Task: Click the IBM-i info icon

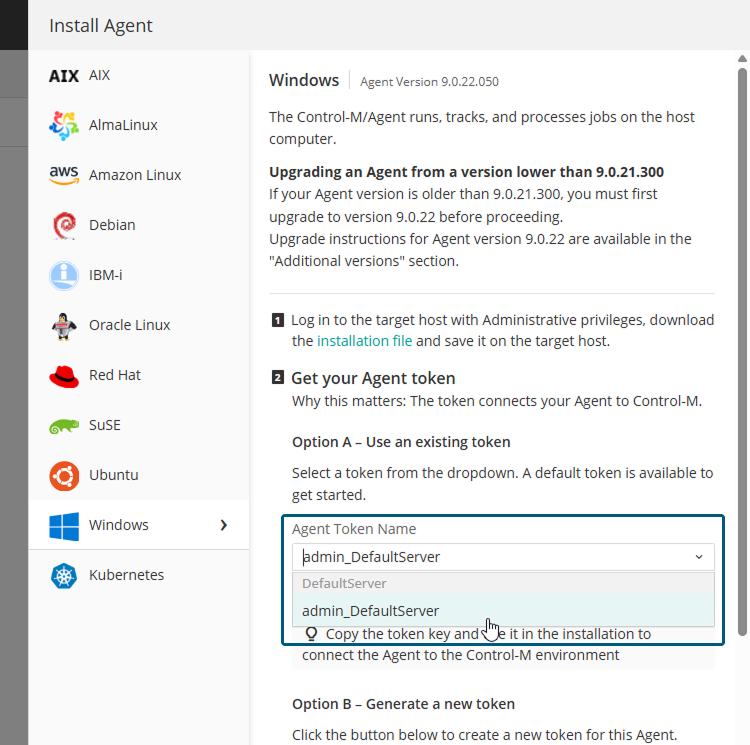Action: 64,275
